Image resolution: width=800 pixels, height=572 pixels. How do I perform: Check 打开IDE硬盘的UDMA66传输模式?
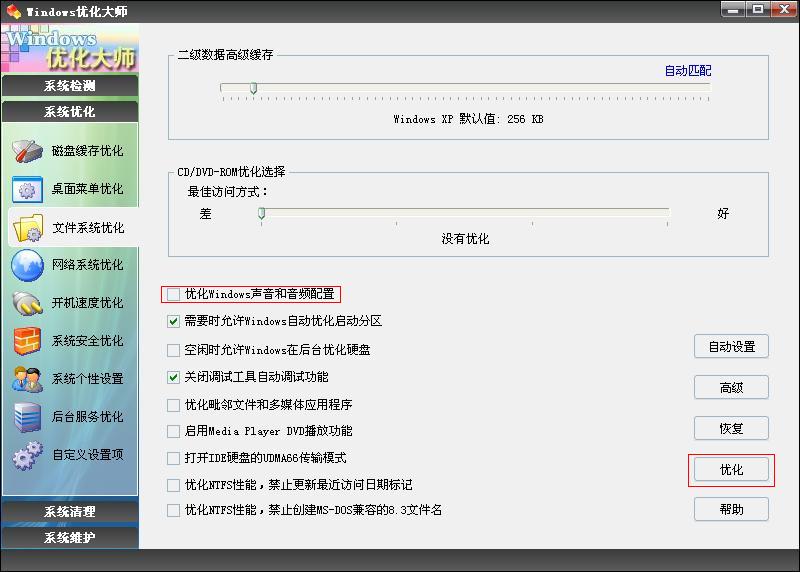[173, 458]
